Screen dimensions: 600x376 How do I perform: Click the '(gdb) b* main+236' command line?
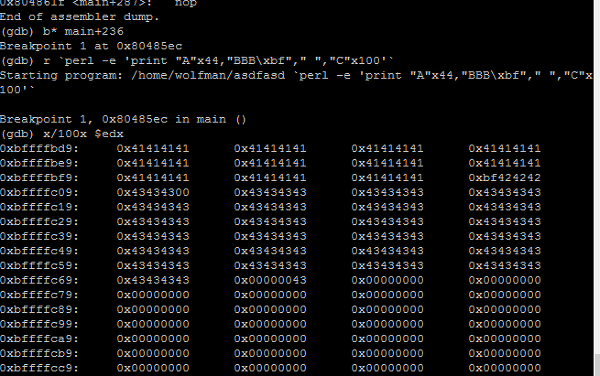pyautogui.click(x=62, y=32)
